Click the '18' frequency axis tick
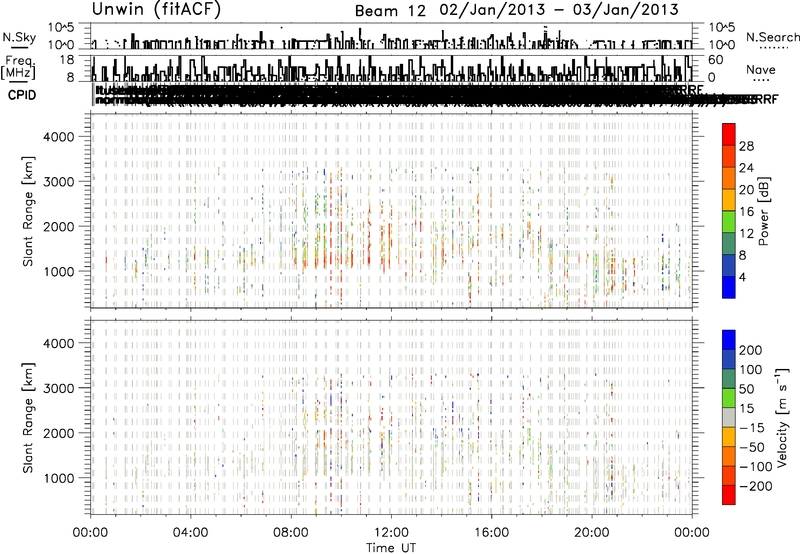This screenshot has width=800, height=554. click(67, 60)
